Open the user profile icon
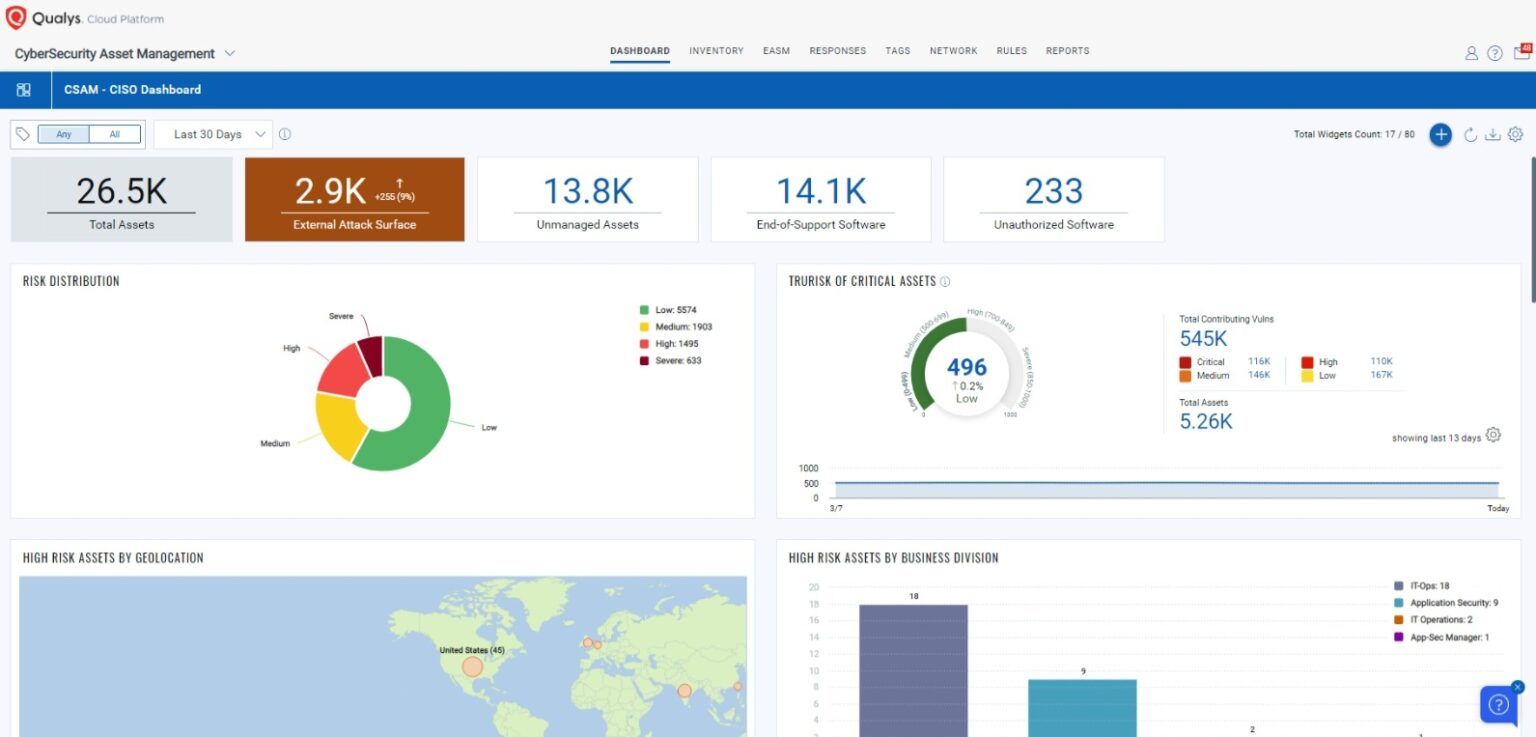Screen dimensions: 1536x737 click(x=1471, y=53)
